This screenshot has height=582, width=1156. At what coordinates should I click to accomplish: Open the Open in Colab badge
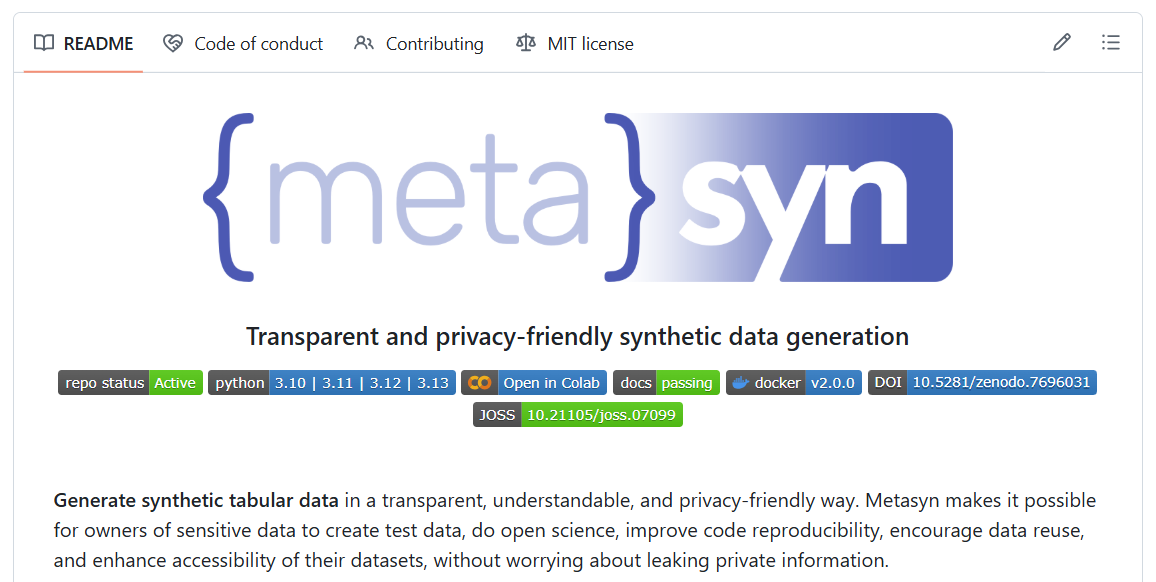534,383
